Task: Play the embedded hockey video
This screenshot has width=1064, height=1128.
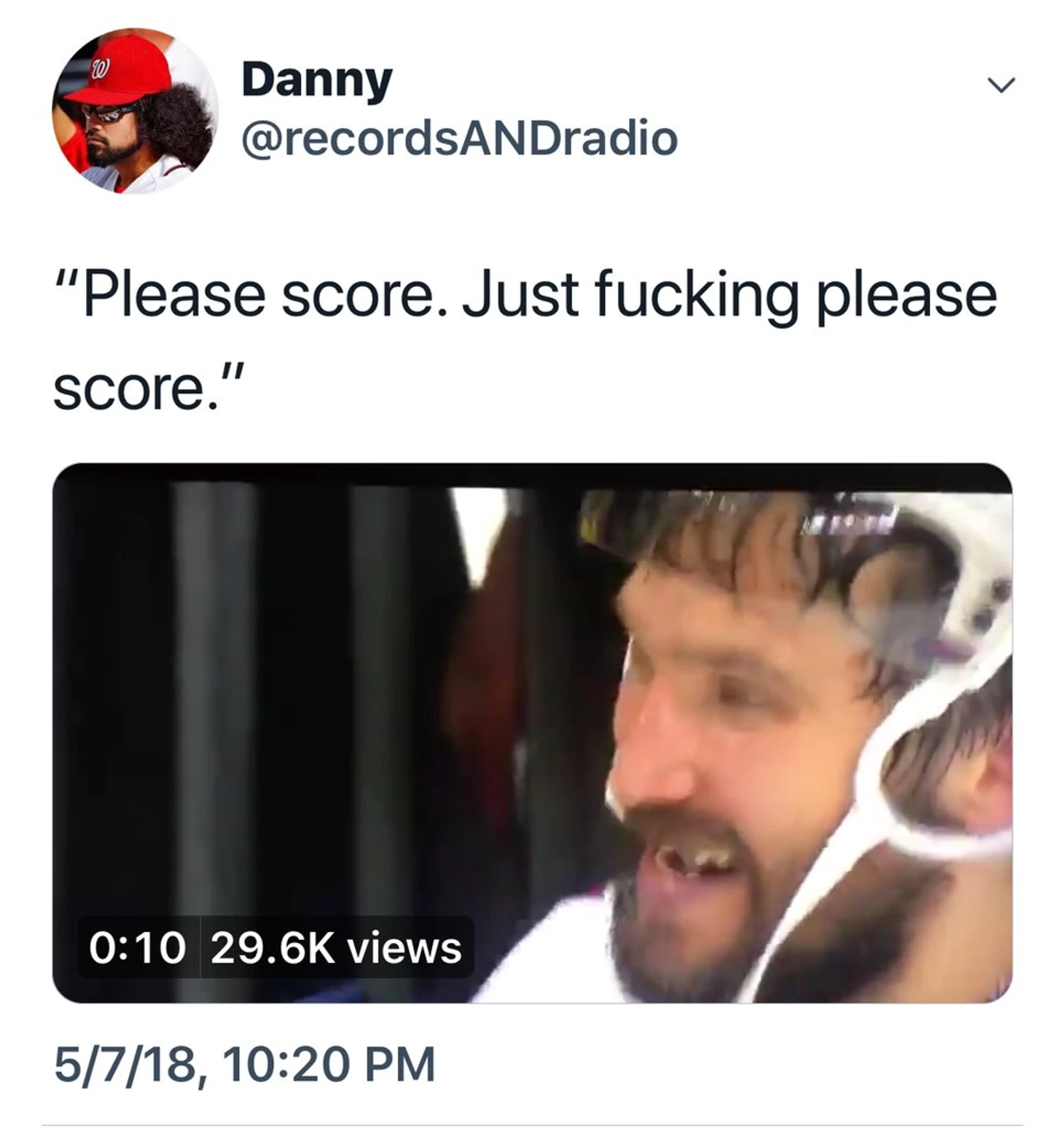Action: 532,732
